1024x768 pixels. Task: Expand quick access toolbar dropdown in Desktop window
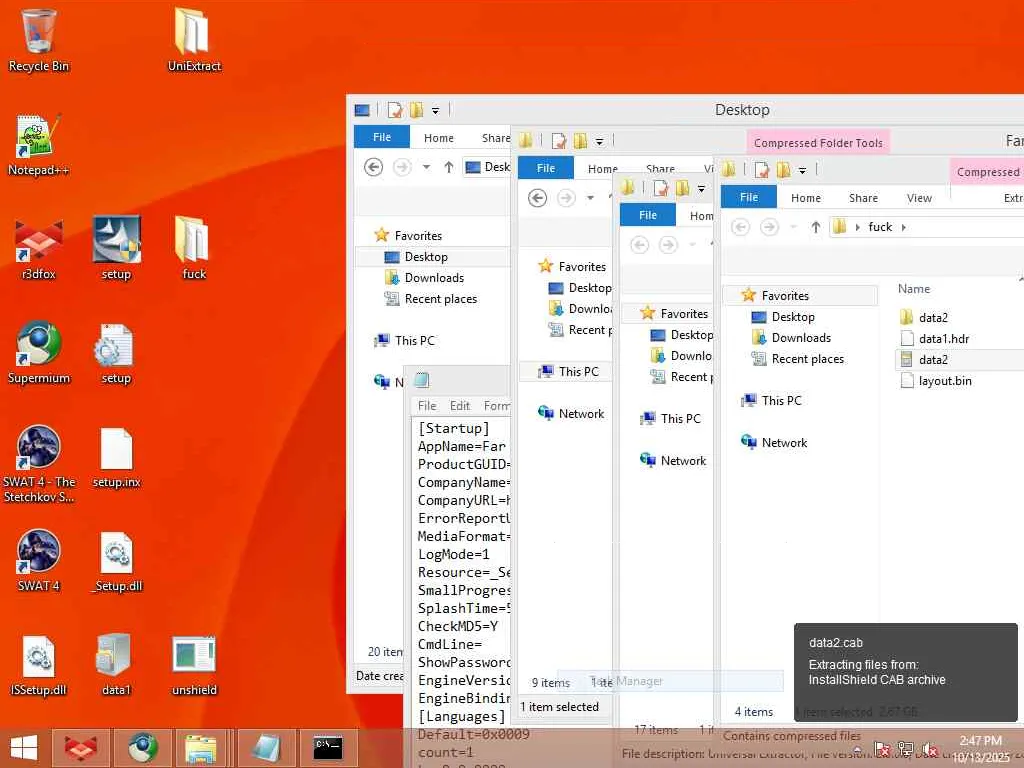pyautogui.click(x=435, y=110)
